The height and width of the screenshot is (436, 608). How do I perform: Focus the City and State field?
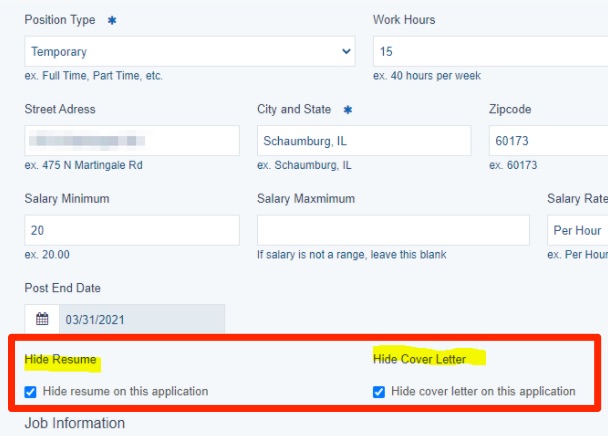[363, 140]
